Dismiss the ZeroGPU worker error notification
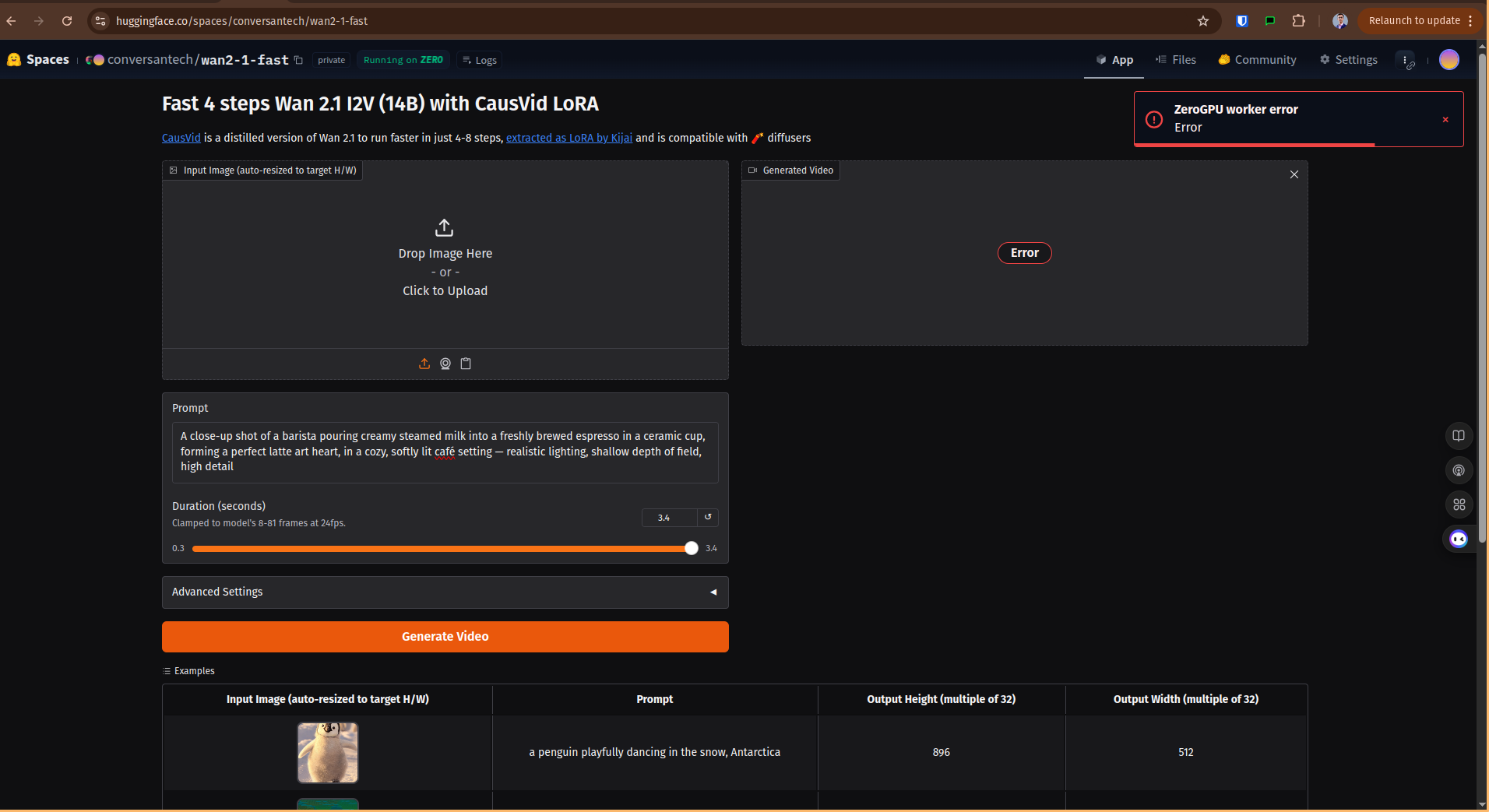This screenshot has height=812, width=1489. point(1445,119)
